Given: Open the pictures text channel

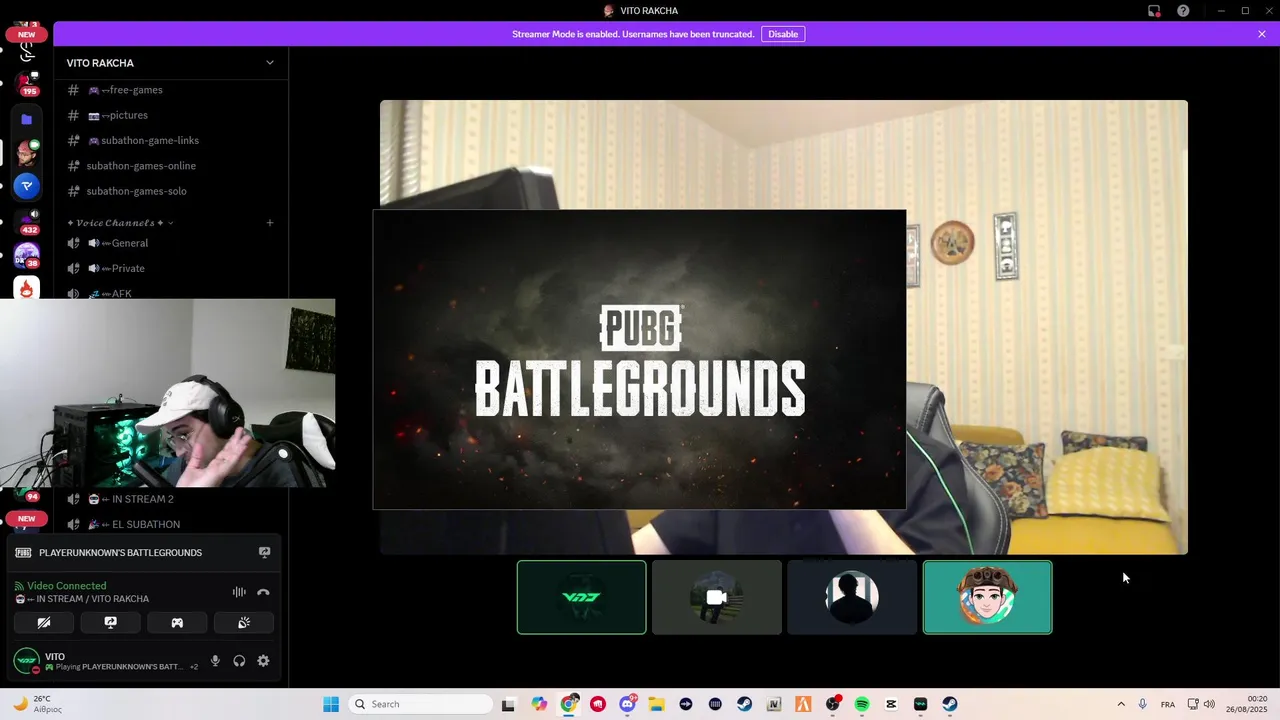Looking at the screenshot, I should 170,115.
